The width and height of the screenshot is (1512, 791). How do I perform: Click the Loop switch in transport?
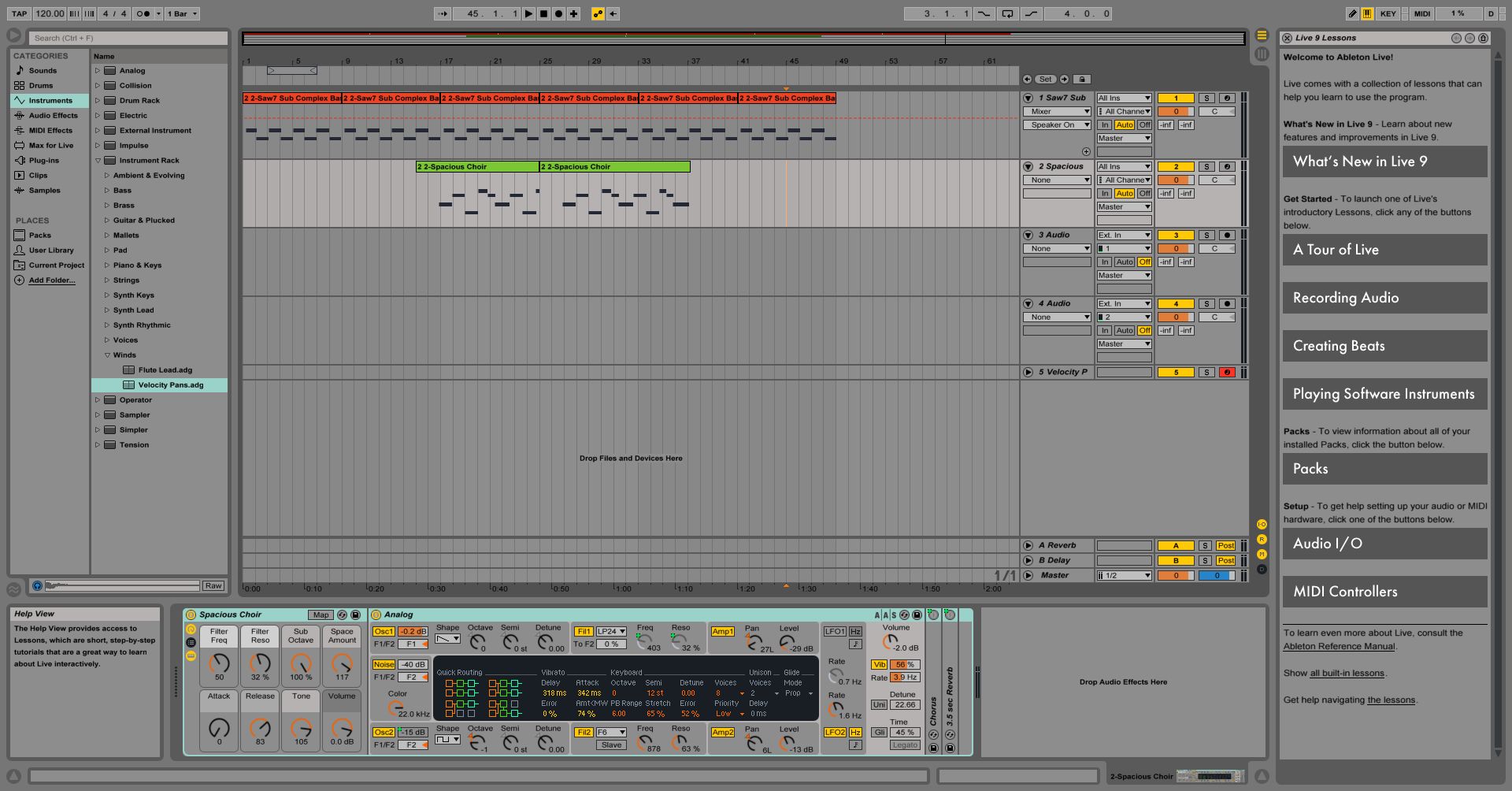(1007, 13)
